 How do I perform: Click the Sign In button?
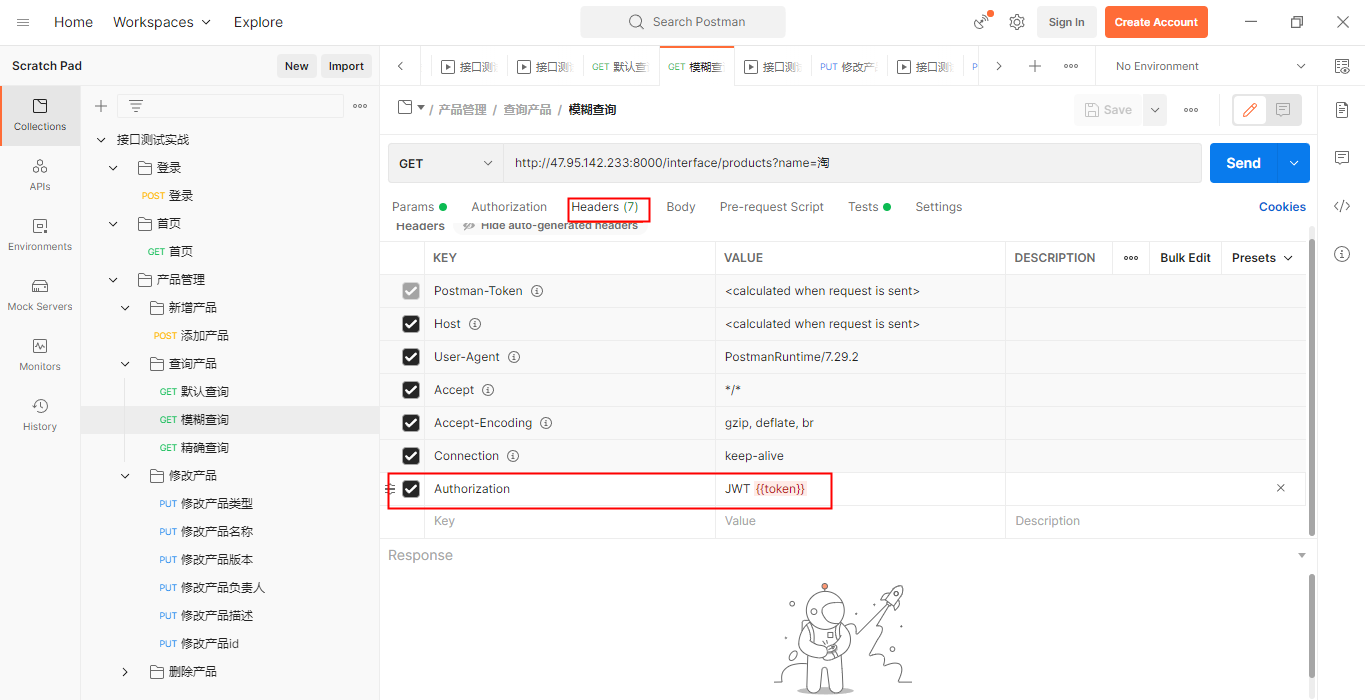click(x=1066, y=22)
